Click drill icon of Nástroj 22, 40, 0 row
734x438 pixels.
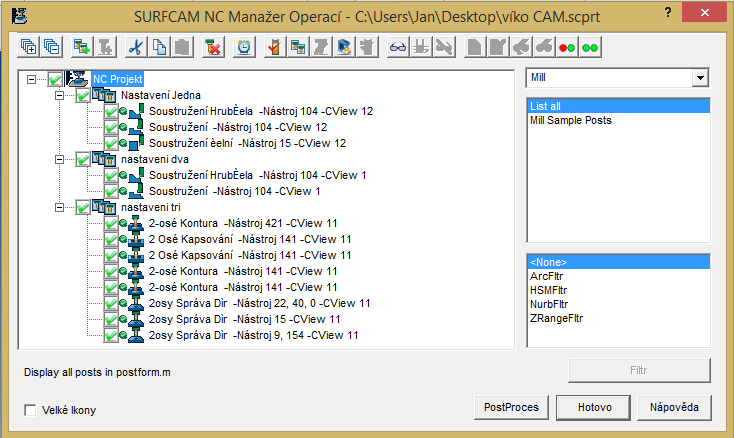pos(136,303)
